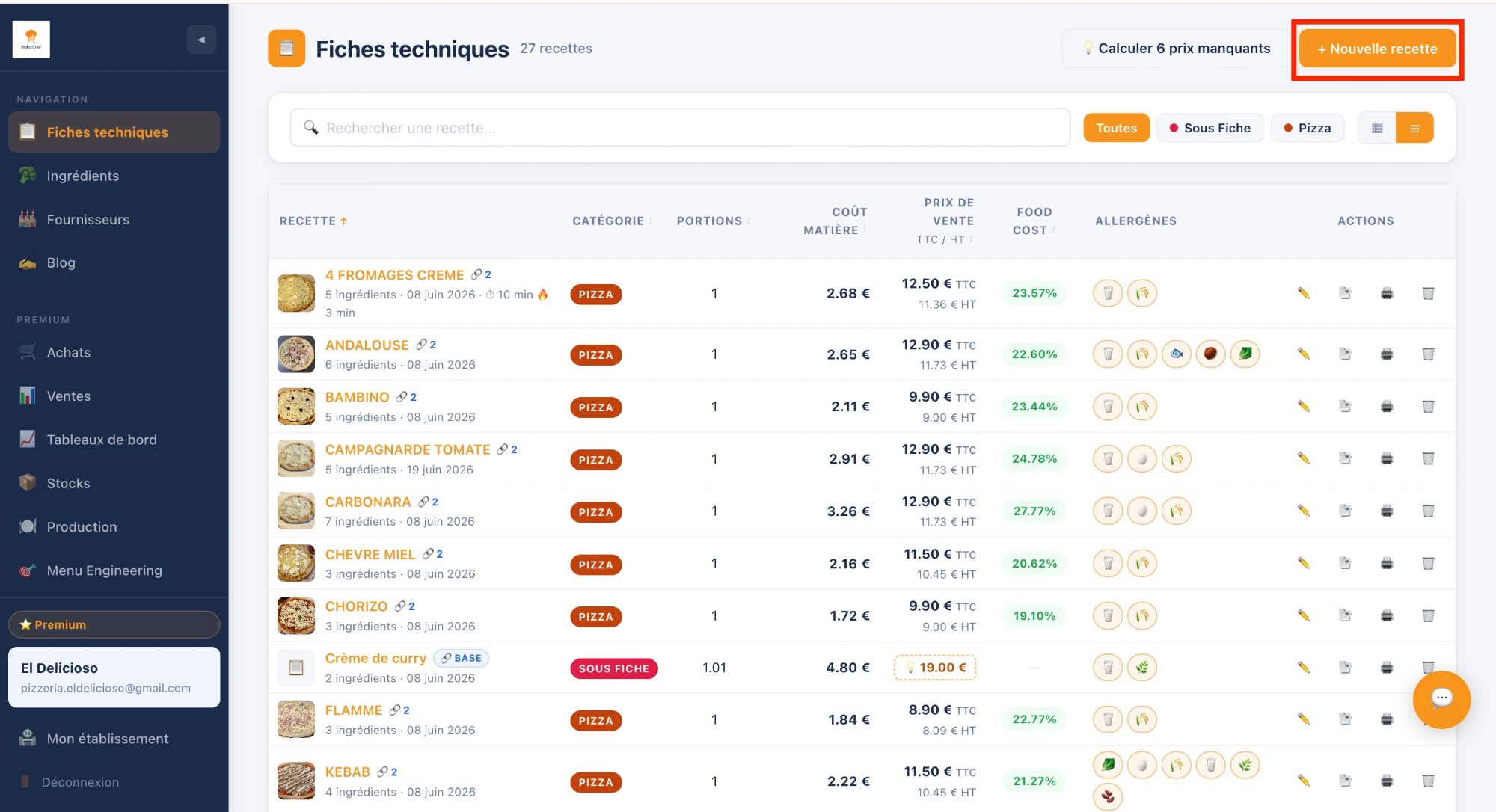Viewport: 1496px width, 812px height.
Task: Print the KEBAB recipe sheet
Action: (1387, 781)
